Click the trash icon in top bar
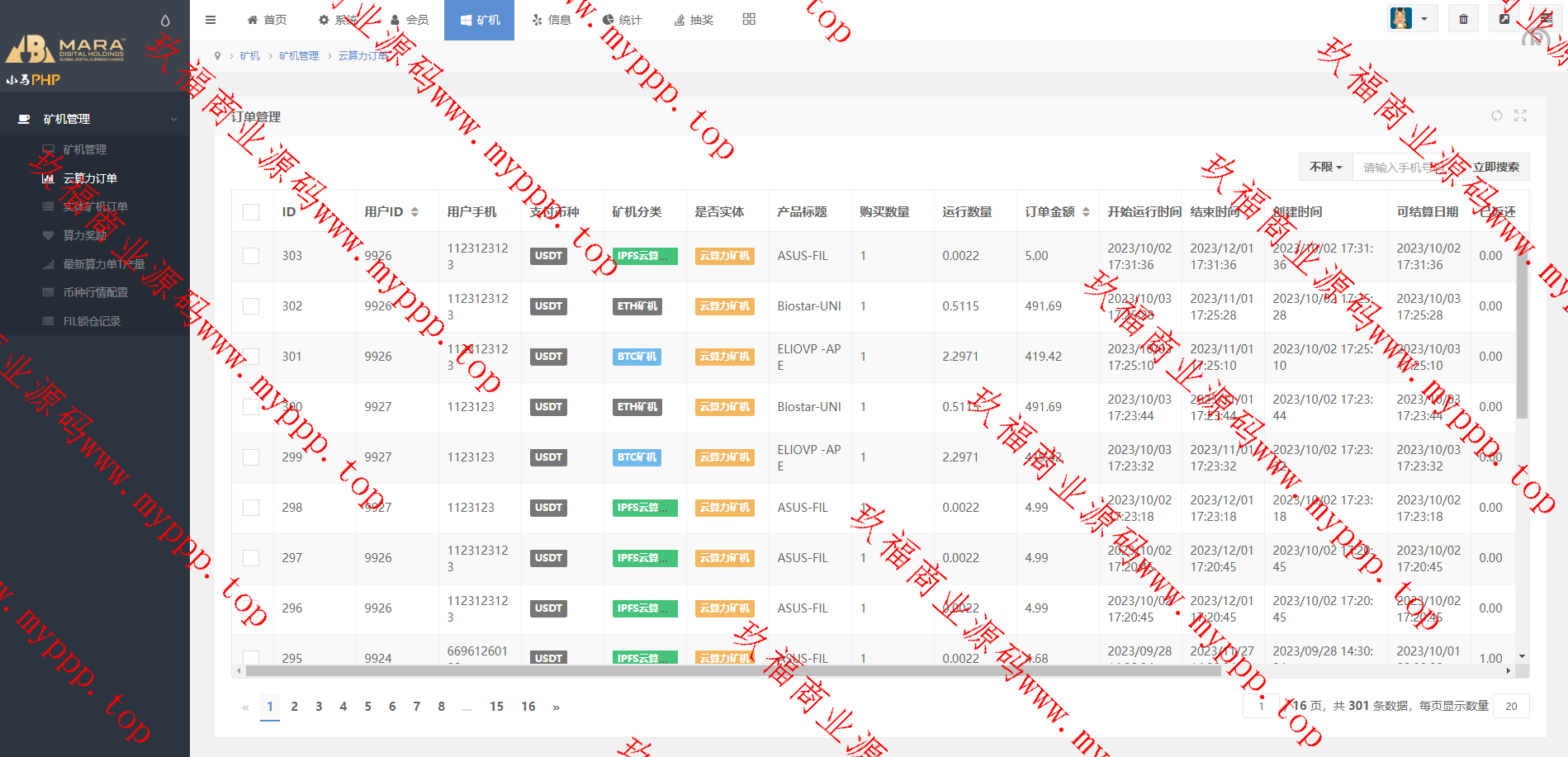 1463,19
